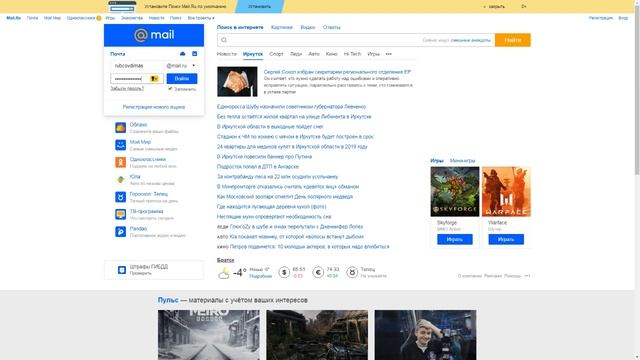Open the Облако service icon

tap(120, 128)
